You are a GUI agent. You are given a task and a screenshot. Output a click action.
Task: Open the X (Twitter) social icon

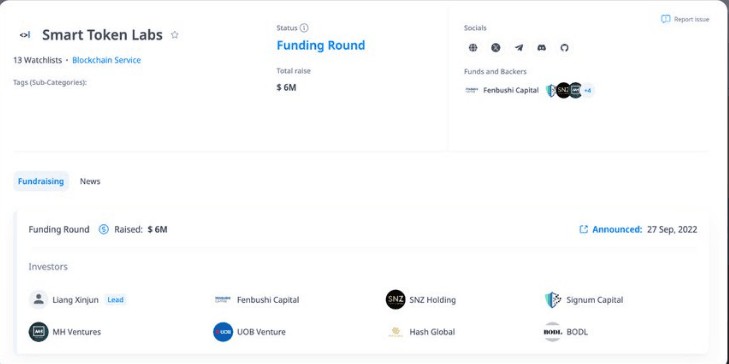(x=496, y=47)
